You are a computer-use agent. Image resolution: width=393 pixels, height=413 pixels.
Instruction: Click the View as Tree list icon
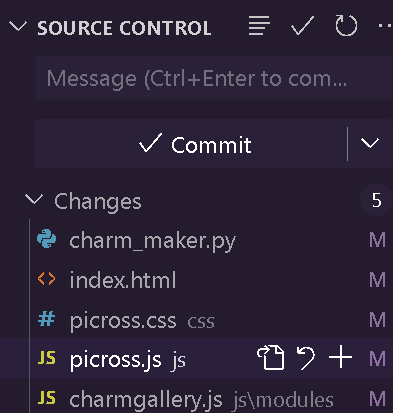(x=259, y=26)
